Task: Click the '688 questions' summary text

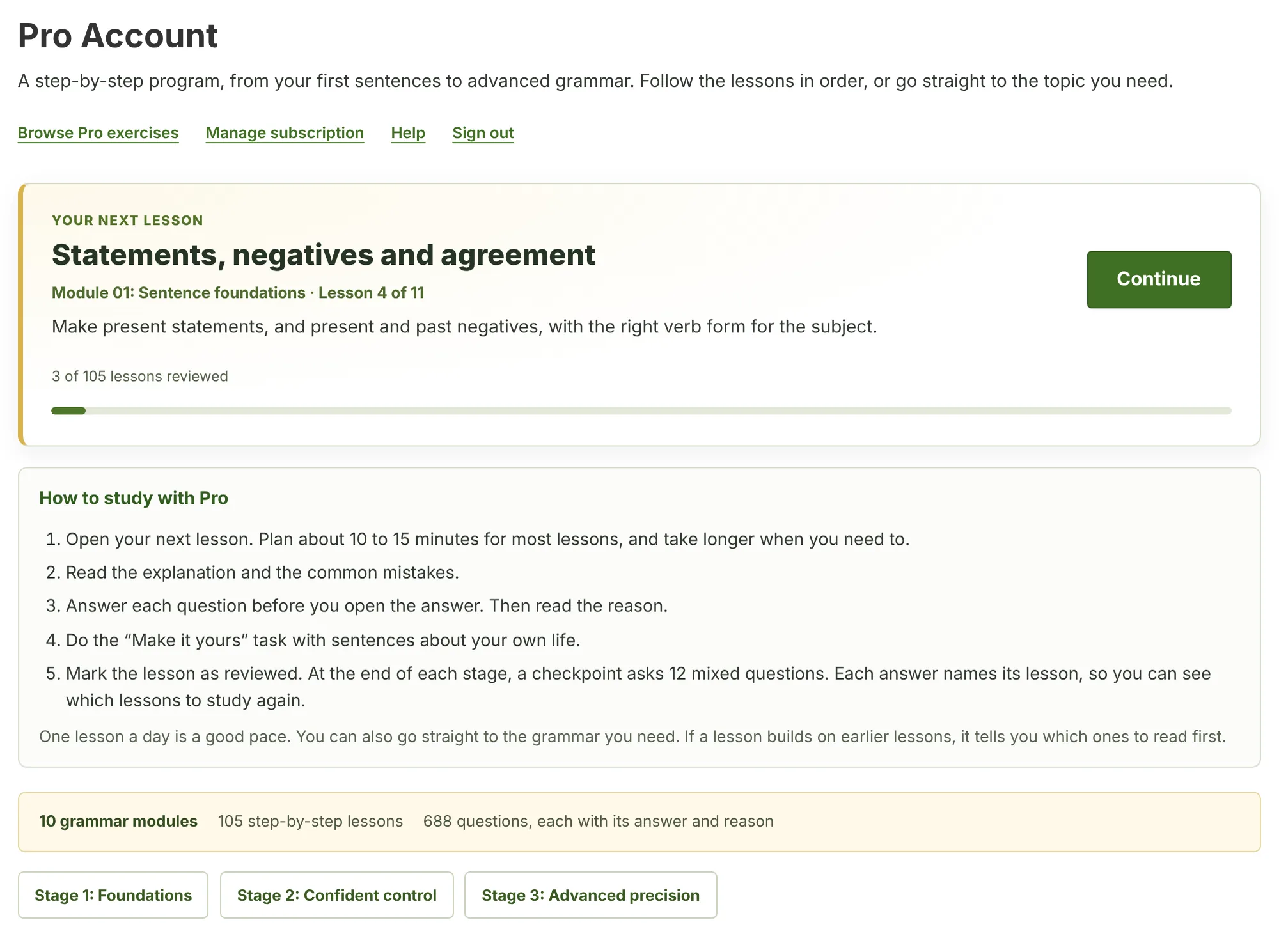Action: 599,821
